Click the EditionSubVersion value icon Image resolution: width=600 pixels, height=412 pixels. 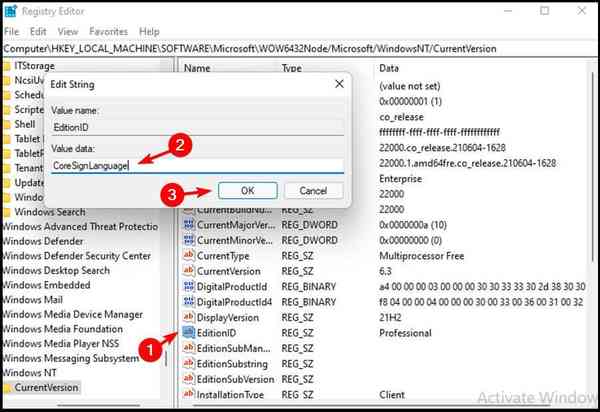(x=189, y=379)
